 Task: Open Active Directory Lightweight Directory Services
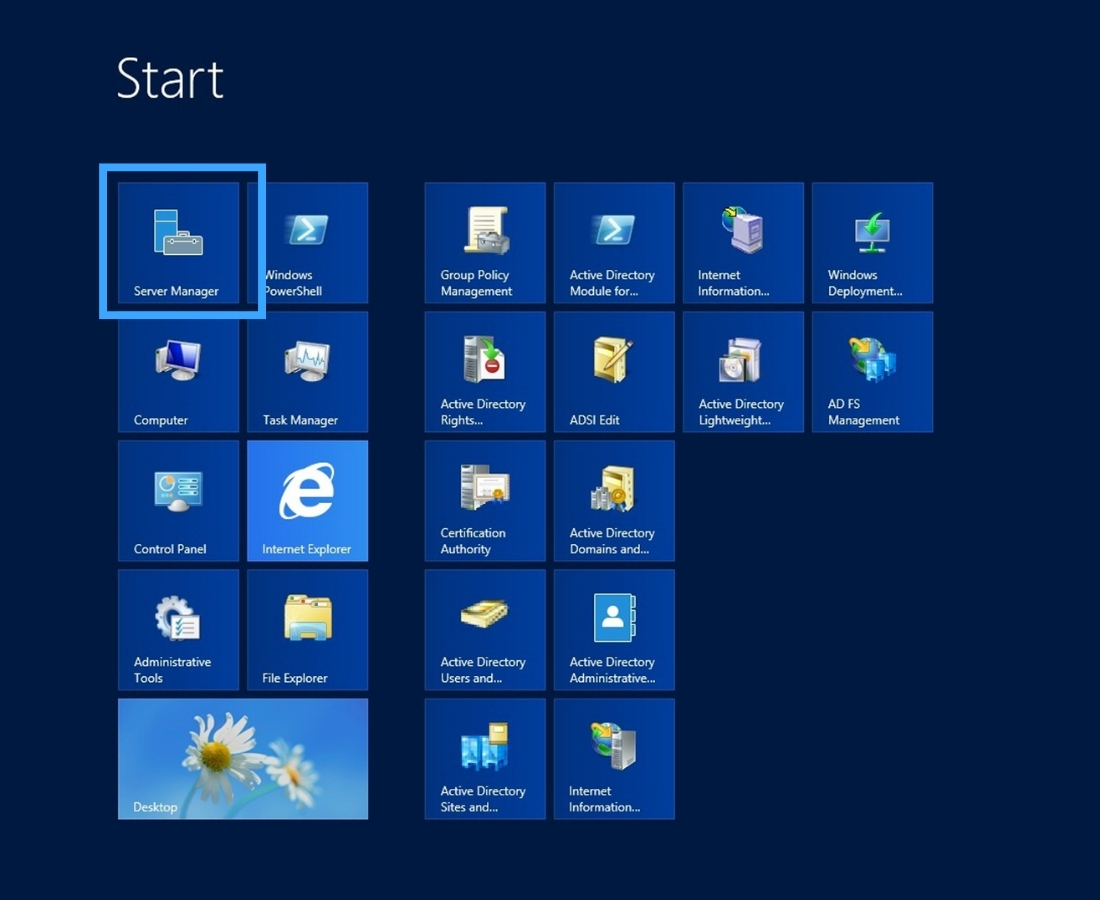pyautogui.click(x=742, y=371)
